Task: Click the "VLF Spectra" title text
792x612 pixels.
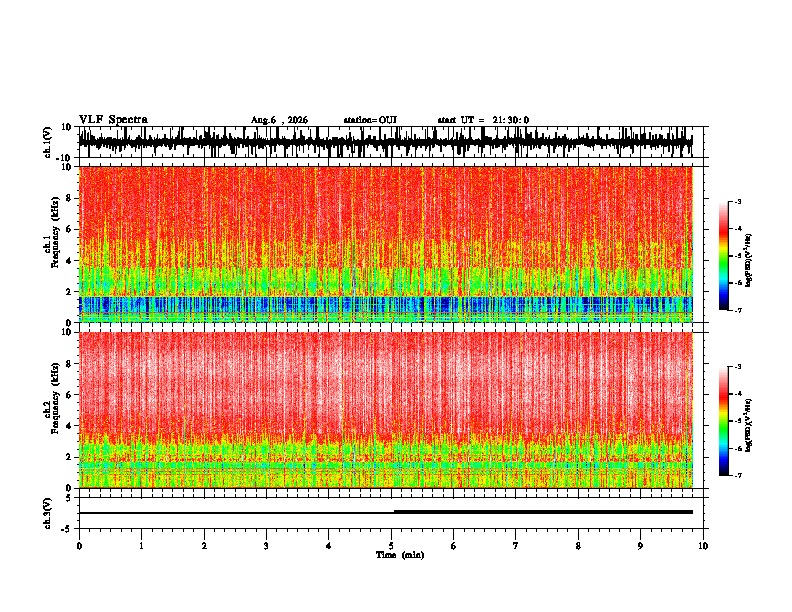Action: click(113, 120)
